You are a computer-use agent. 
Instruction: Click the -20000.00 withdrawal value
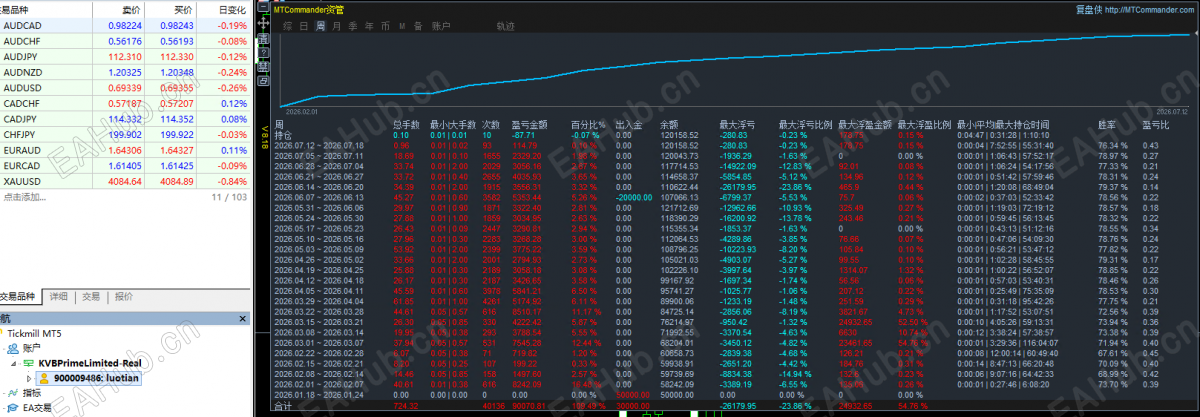[x=635, y=198]
